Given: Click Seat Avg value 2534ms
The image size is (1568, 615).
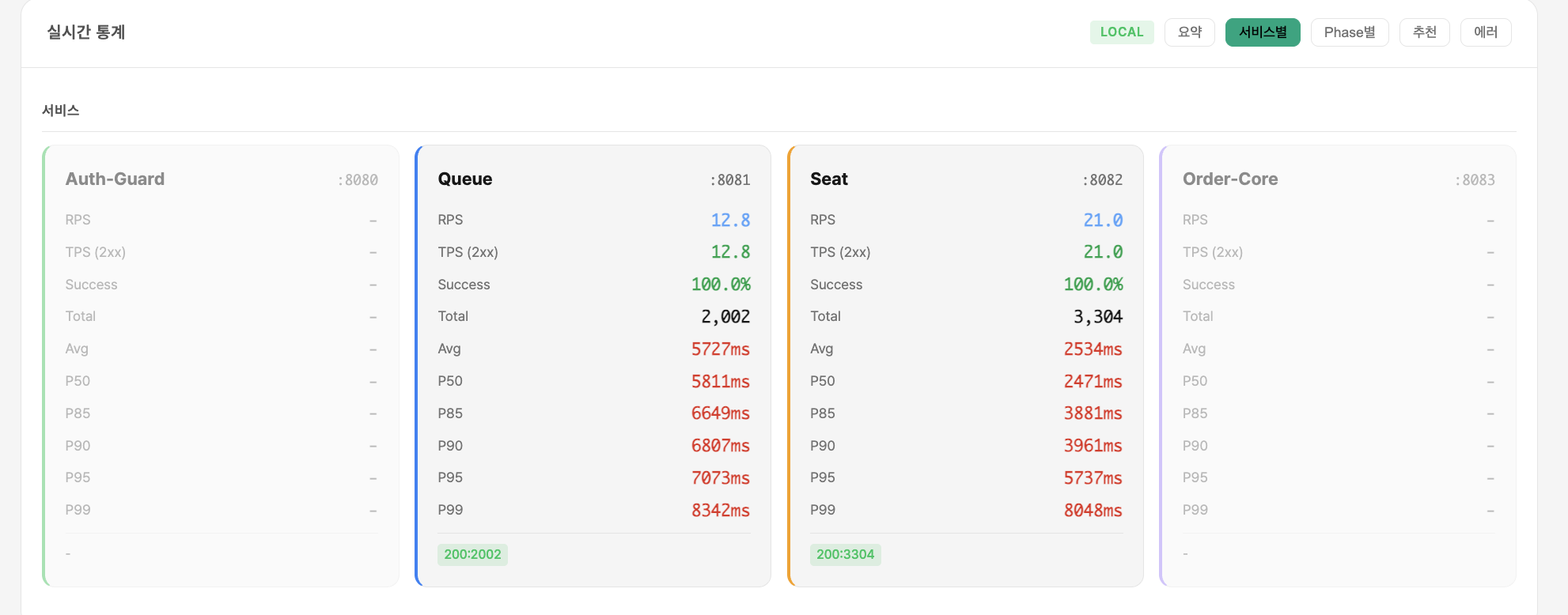Looking at the screenshot, I should (x=1093, y=349).
